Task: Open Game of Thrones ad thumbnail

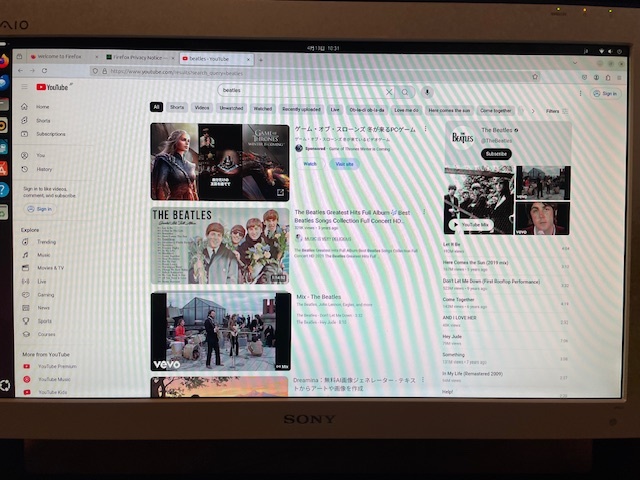Action: point(220,162)
